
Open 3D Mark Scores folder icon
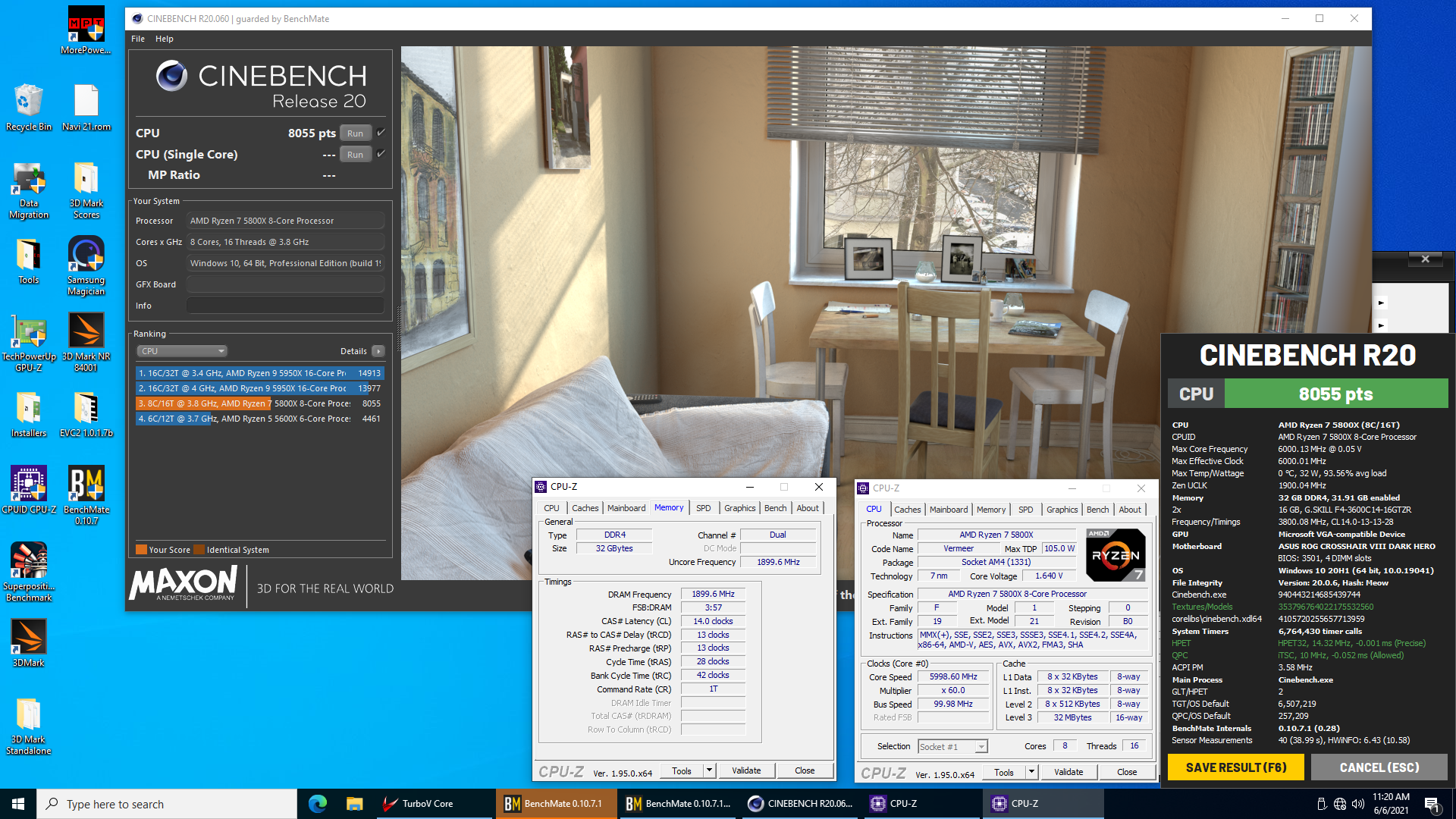point(86,190)
